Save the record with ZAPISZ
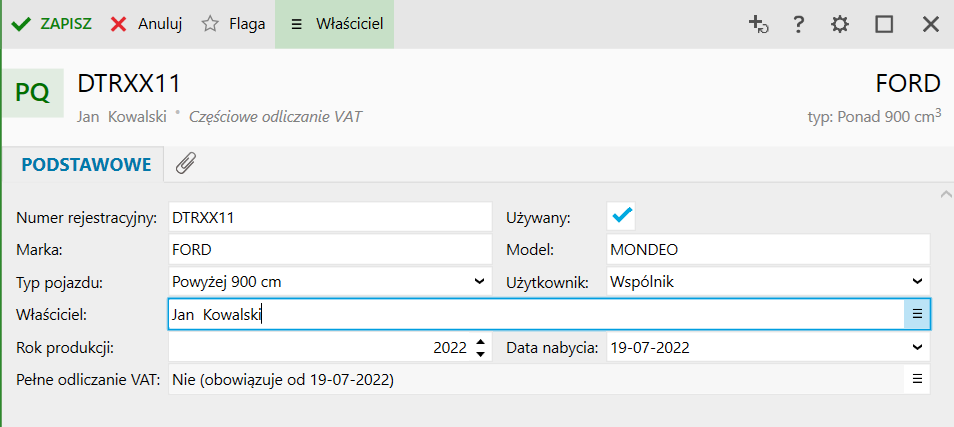 pos(52,24)
